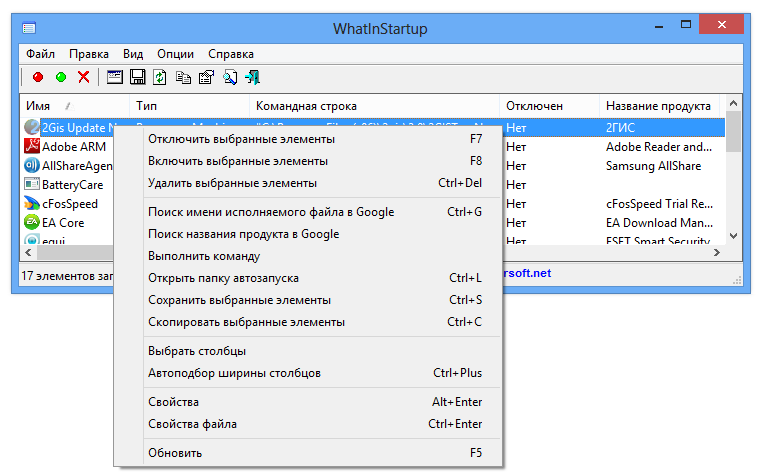Select the BatteryCare row name

point(72,185)
